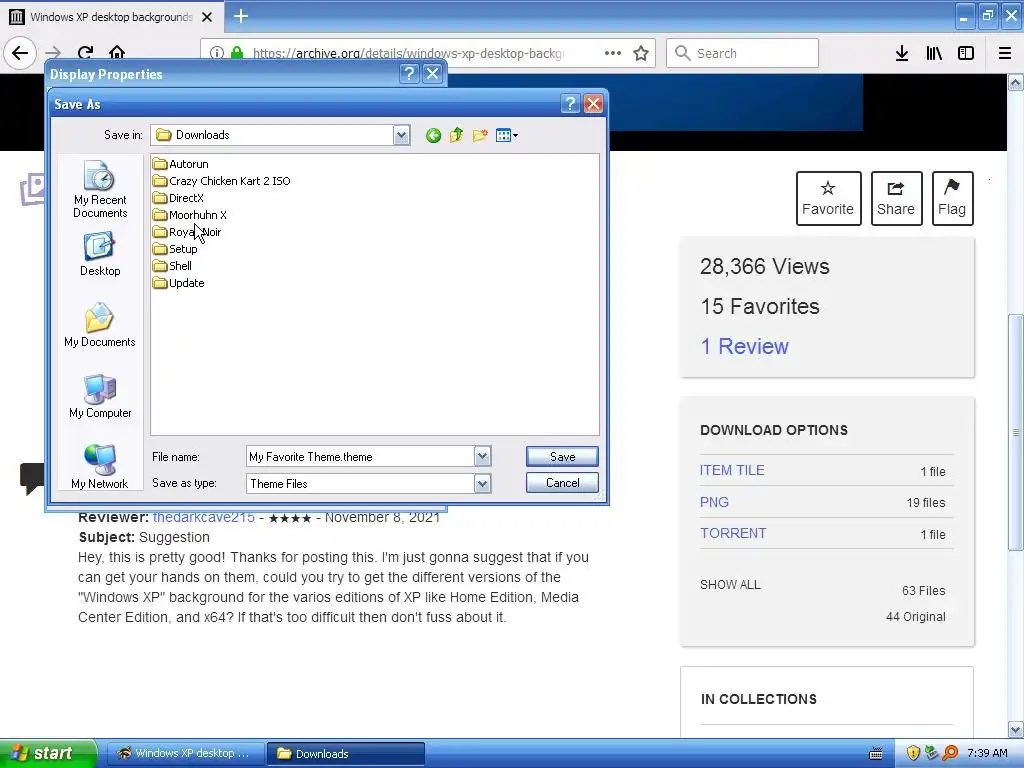Select the Update folder
The image size is (1024, 768).
coord(179,283)
